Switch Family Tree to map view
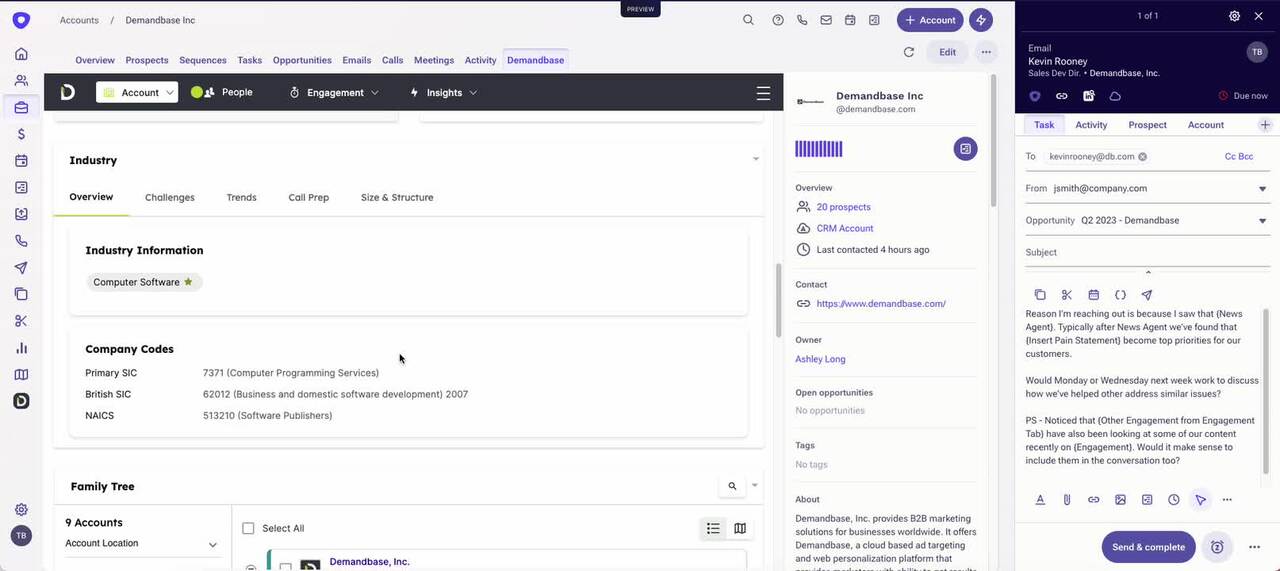This screenshot has height=571, width=1280. [x=740, y=528]
